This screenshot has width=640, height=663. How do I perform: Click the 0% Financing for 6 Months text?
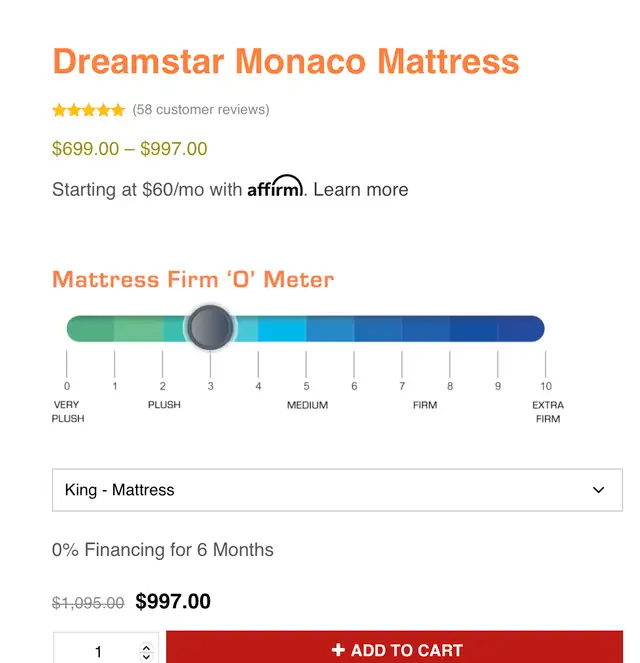point(163,550)
